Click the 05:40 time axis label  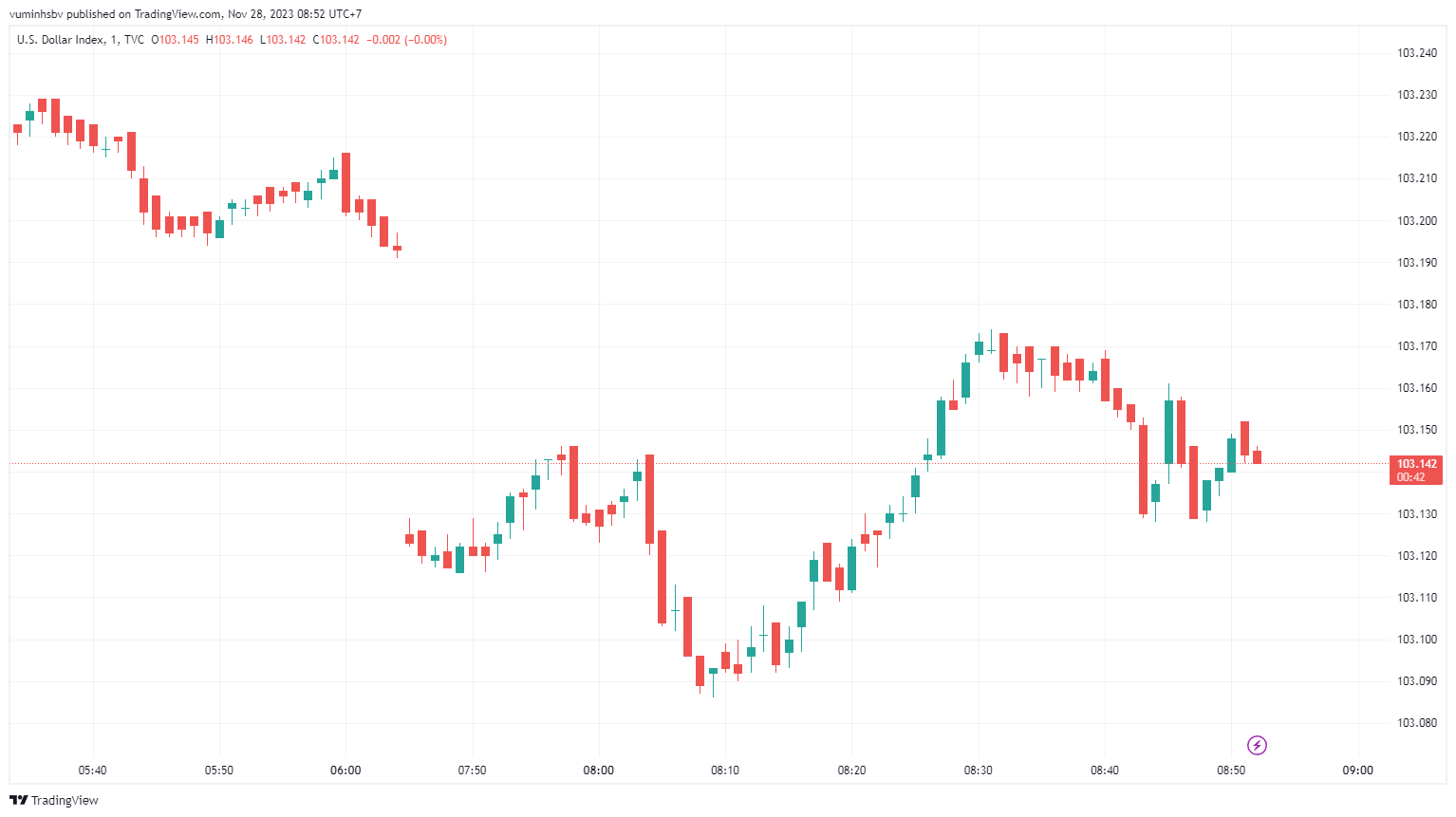(x=92, y=771)
